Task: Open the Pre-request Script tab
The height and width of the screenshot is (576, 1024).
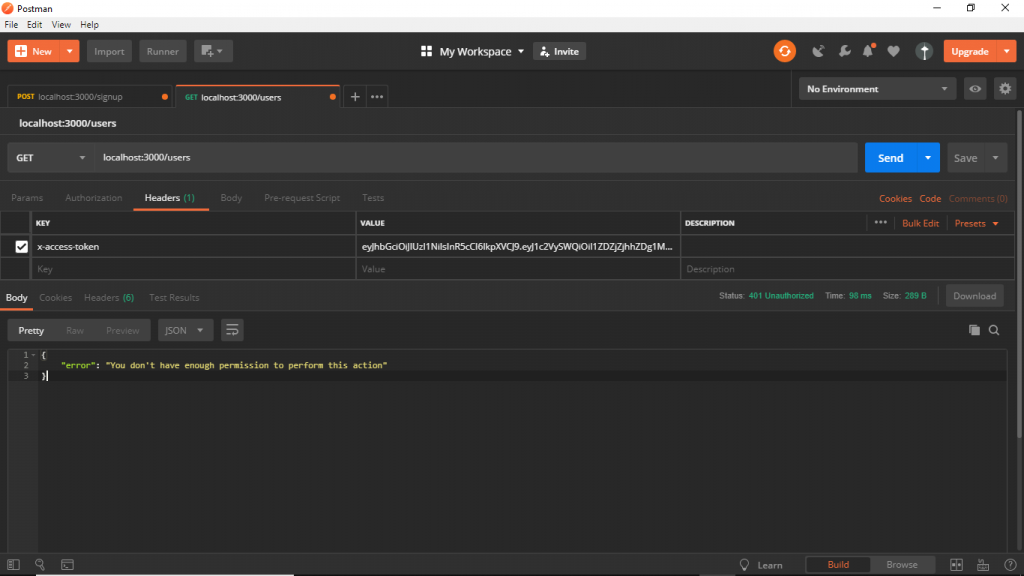Action: pyautogui.click(x=302, y=197)
